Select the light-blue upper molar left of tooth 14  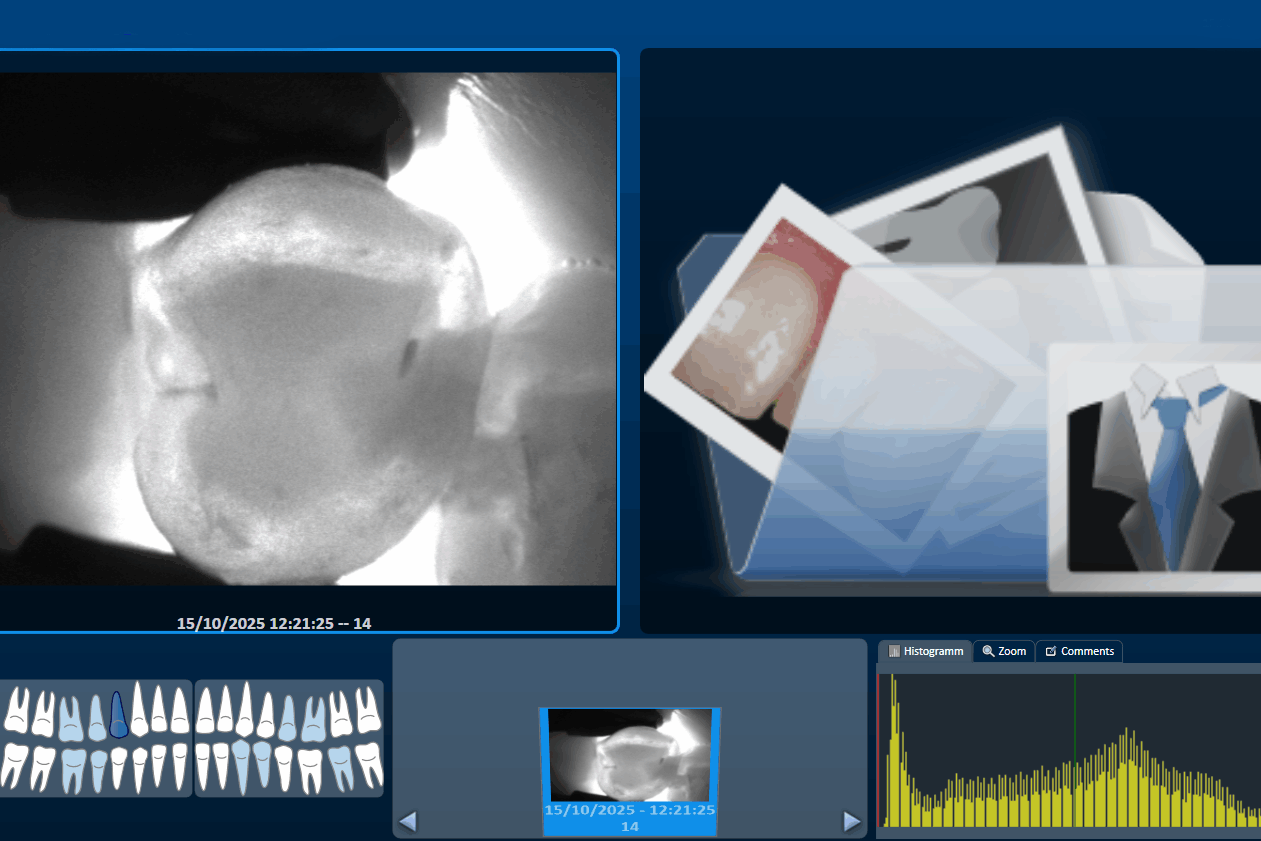click(70, 717)
